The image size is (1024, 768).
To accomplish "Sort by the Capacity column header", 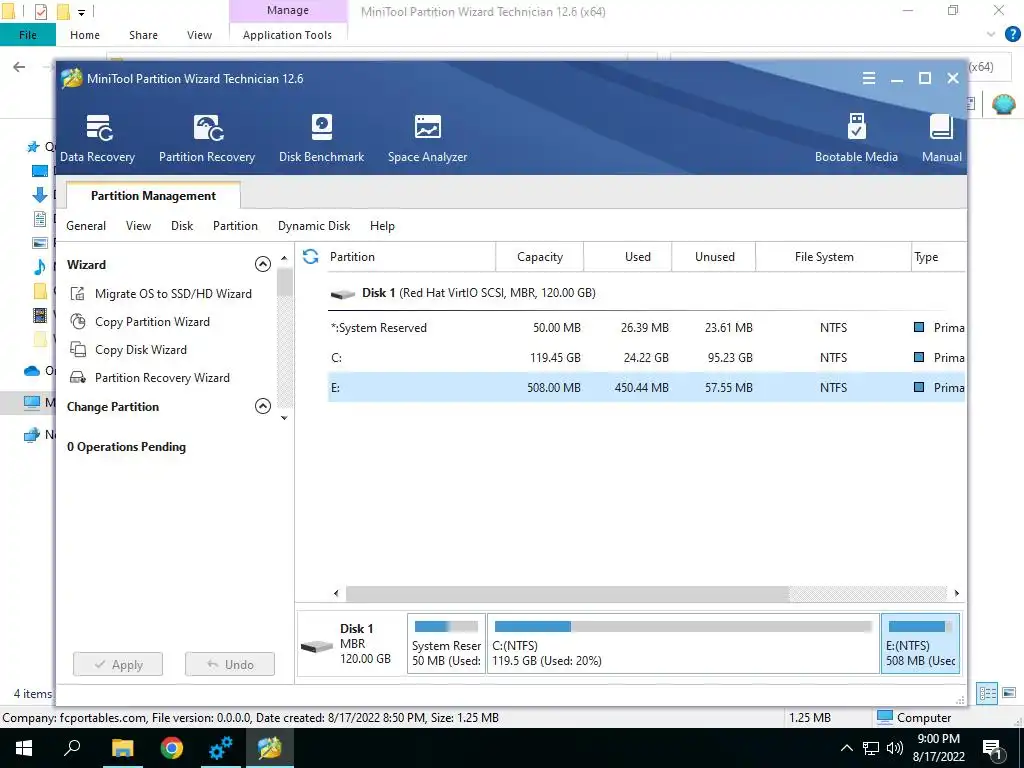I will pyautogui.click(x=540, y=257).
